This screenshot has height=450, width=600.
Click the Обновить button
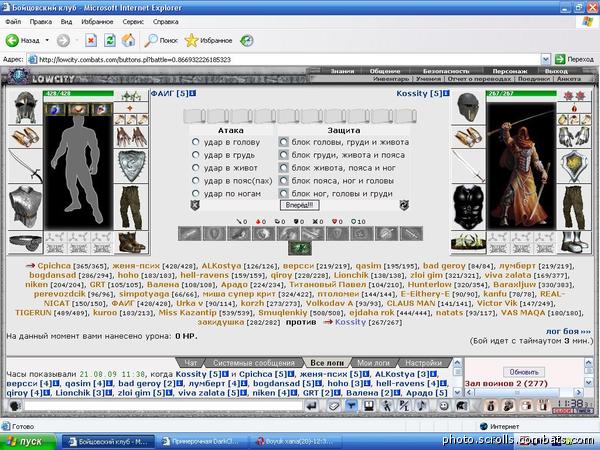coord(524,372)
